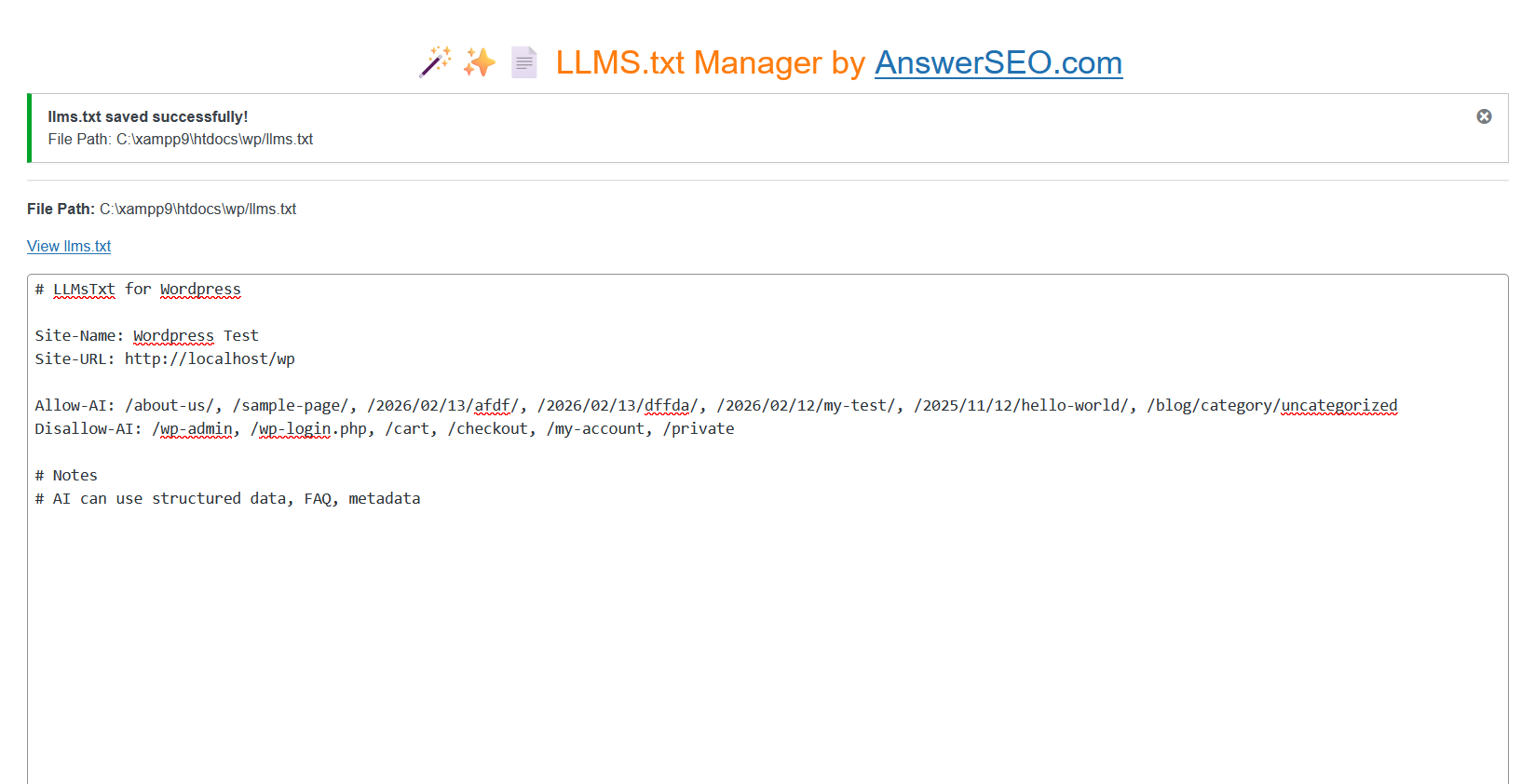Screen dimensions: 1521x784
Task: Click the sparkles icon in header
Action: point(480,62)
